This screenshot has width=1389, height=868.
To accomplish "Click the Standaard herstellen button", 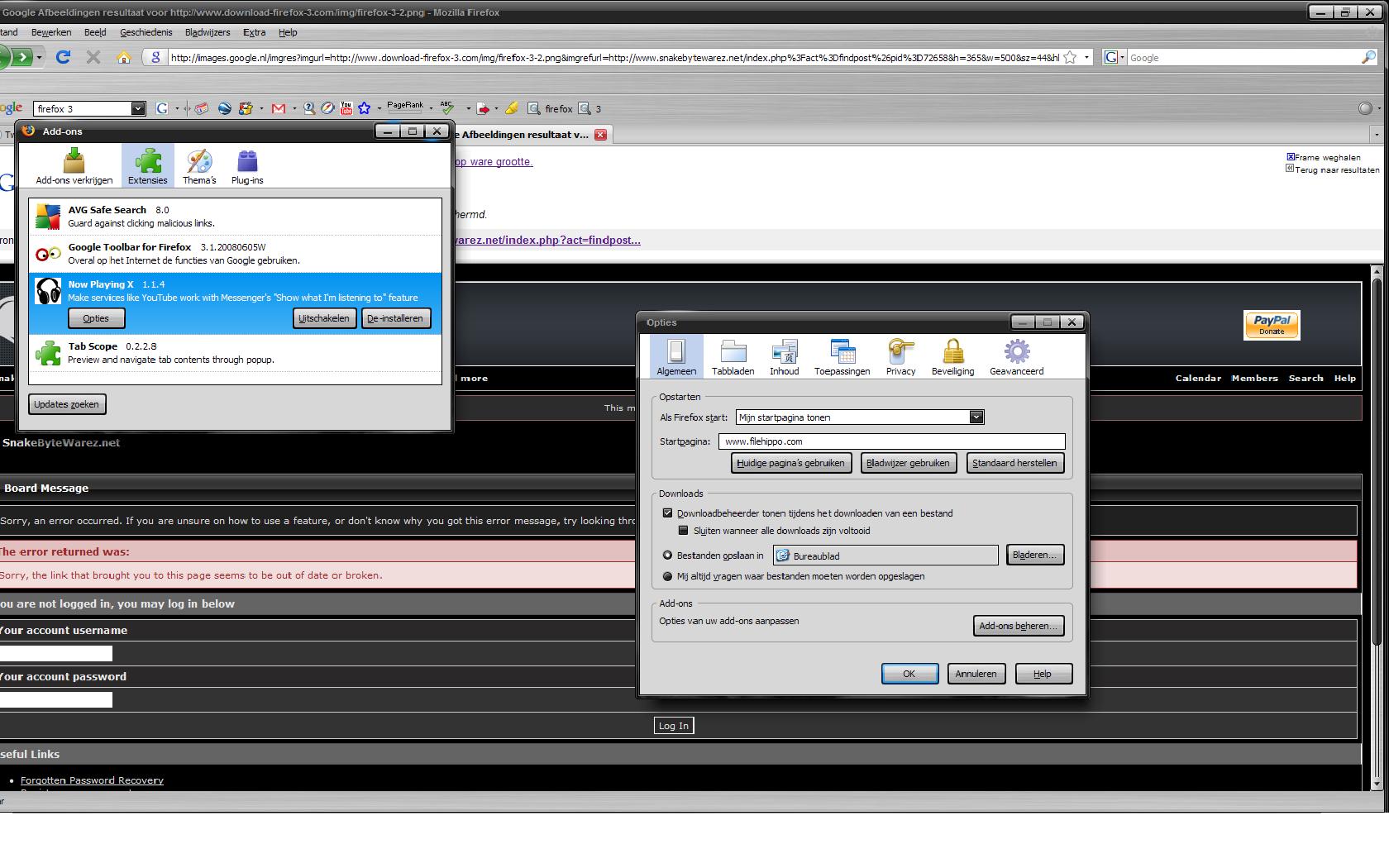I will (1014, 463).
